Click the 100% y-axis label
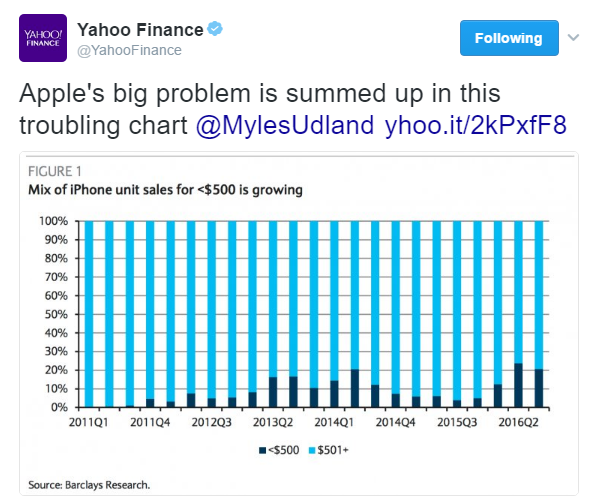 (54, 221)
